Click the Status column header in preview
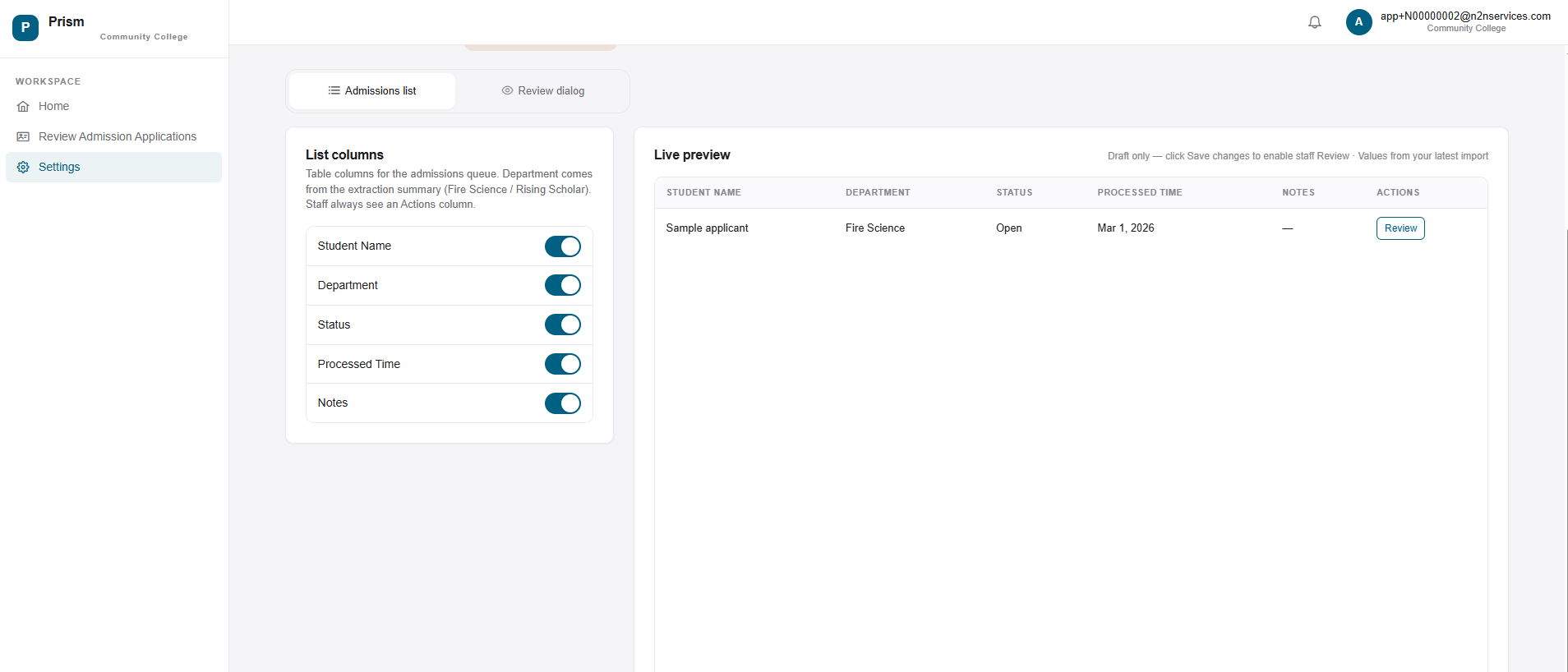 [x=1014, y=192]
